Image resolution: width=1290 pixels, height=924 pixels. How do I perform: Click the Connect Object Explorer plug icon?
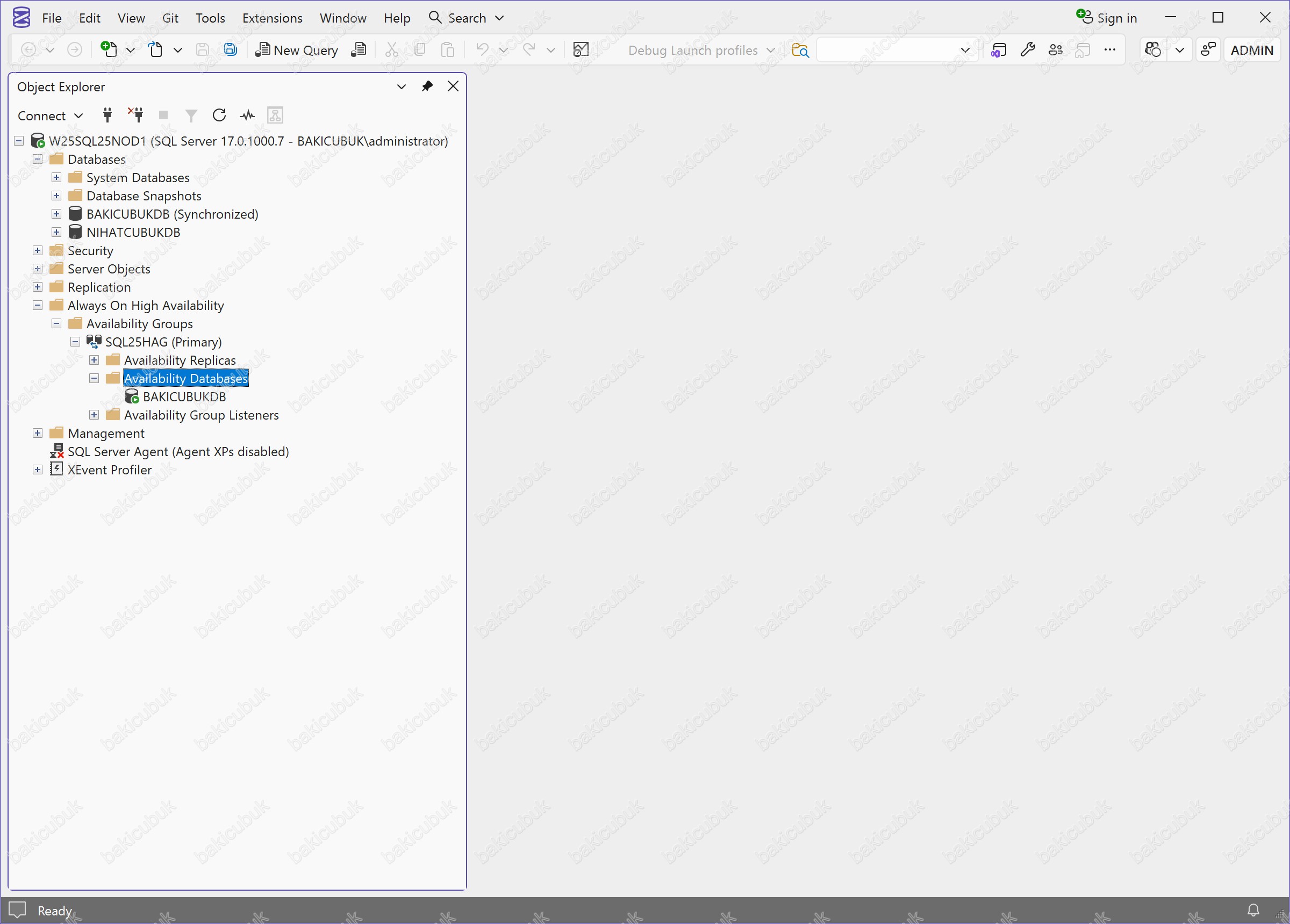107,115
